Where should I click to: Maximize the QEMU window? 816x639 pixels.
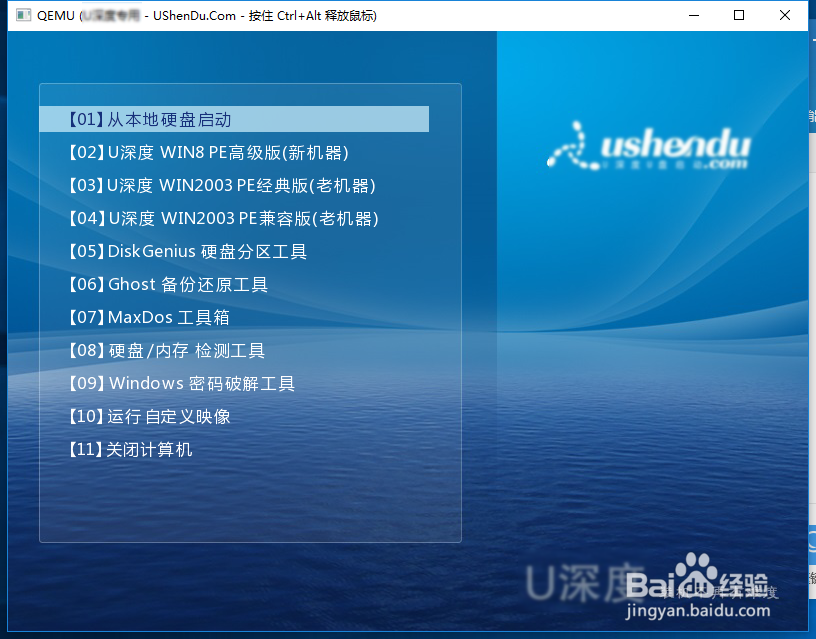point(738,16)
